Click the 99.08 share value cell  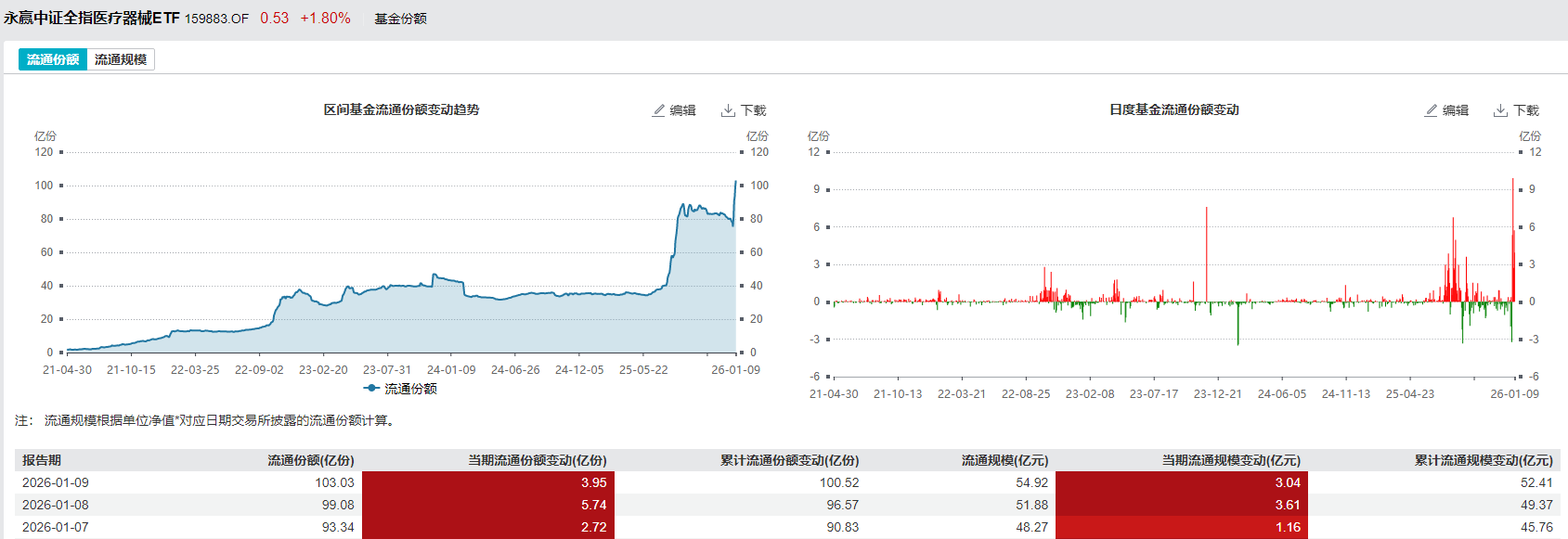click(338, 505)
